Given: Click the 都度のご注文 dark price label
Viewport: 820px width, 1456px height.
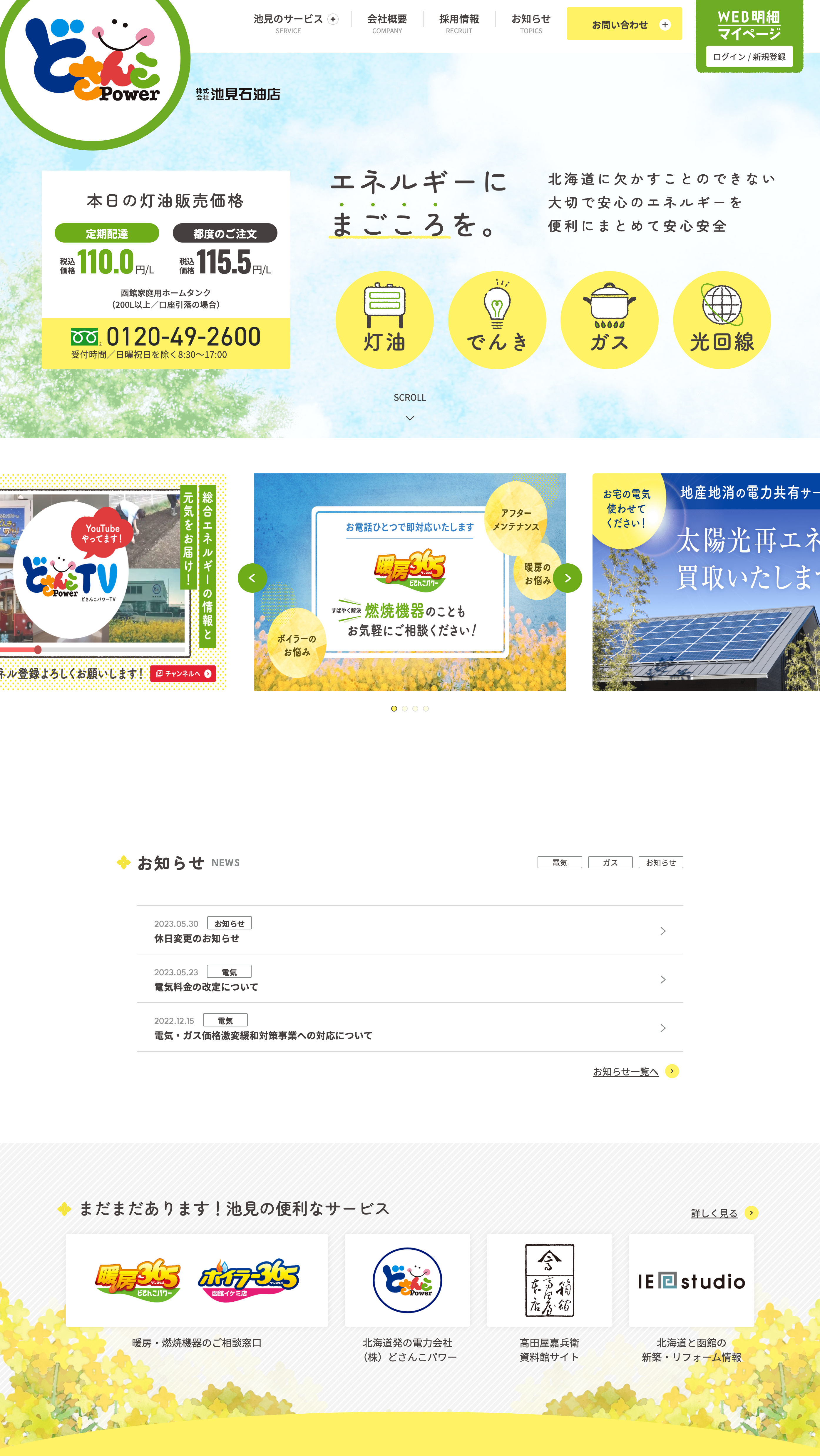Looking at the screenshot, I should [x=225, y=233].
